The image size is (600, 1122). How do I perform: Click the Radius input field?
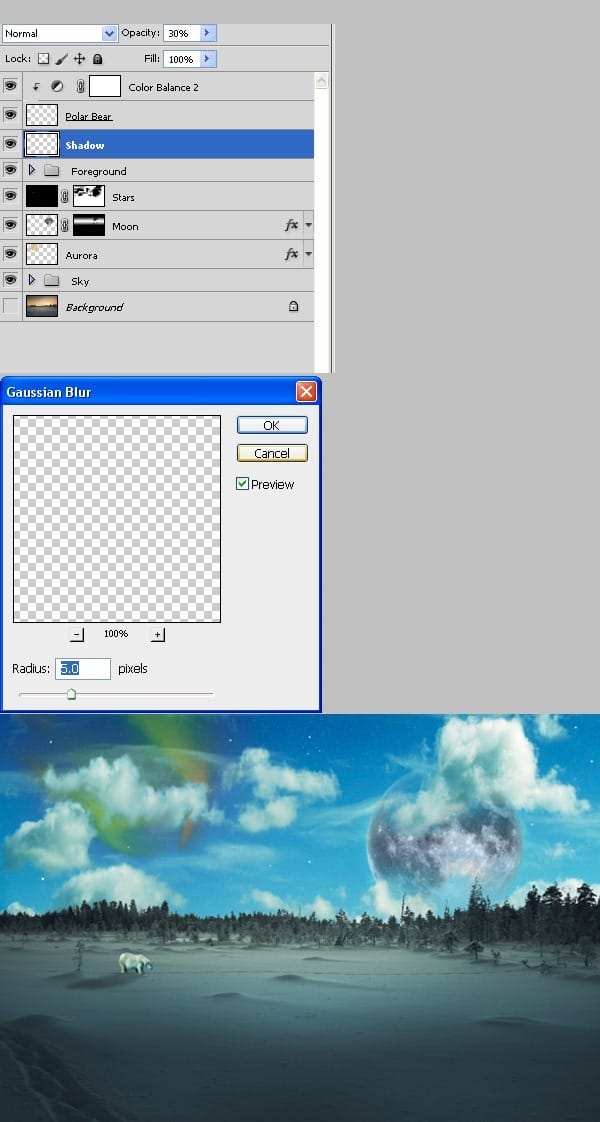point(83,668)
